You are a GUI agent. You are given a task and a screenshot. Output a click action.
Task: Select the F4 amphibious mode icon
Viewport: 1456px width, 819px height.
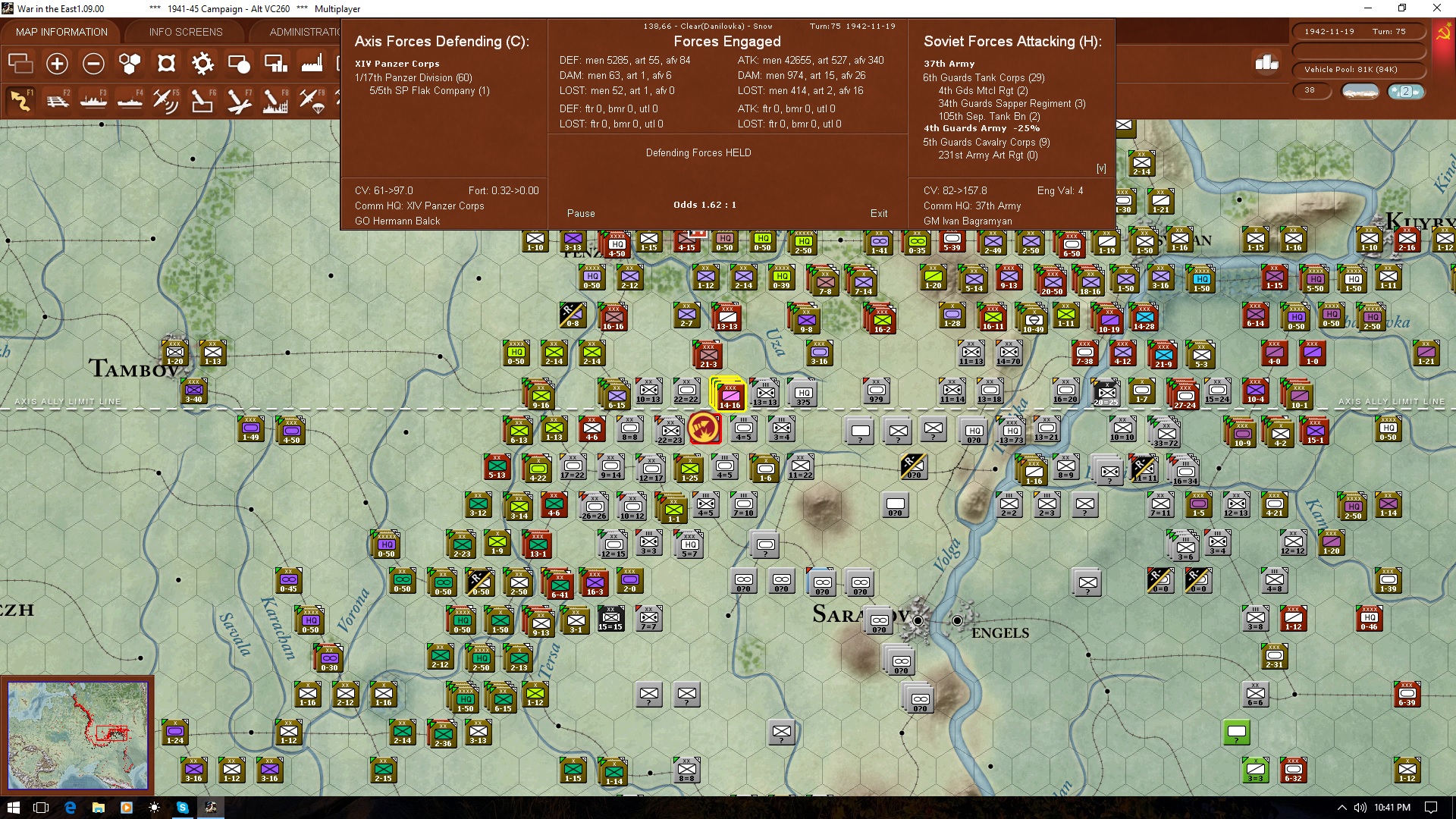pyautogui.click(x=130, y=100)
